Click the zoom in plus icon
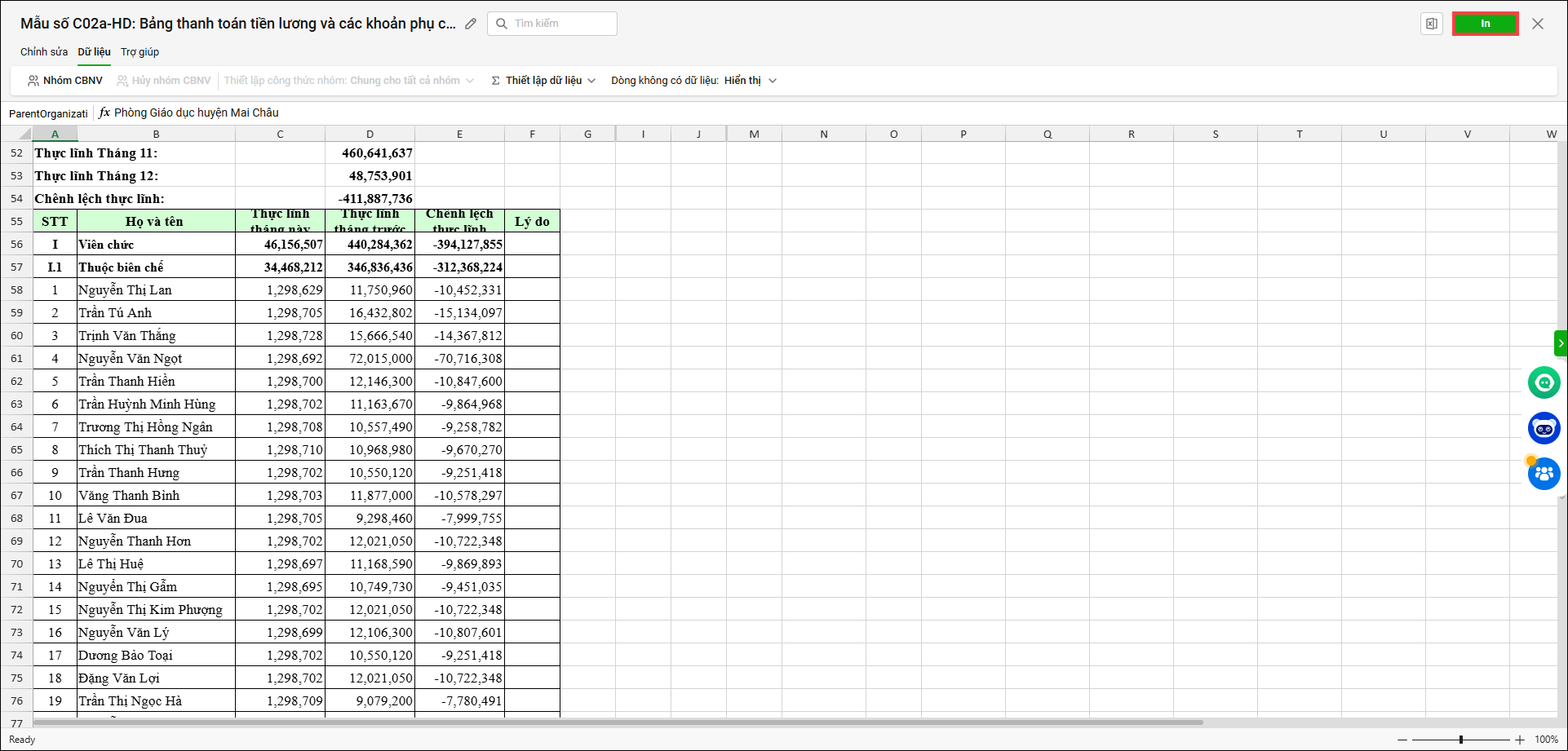 [x=1520, y=740]
